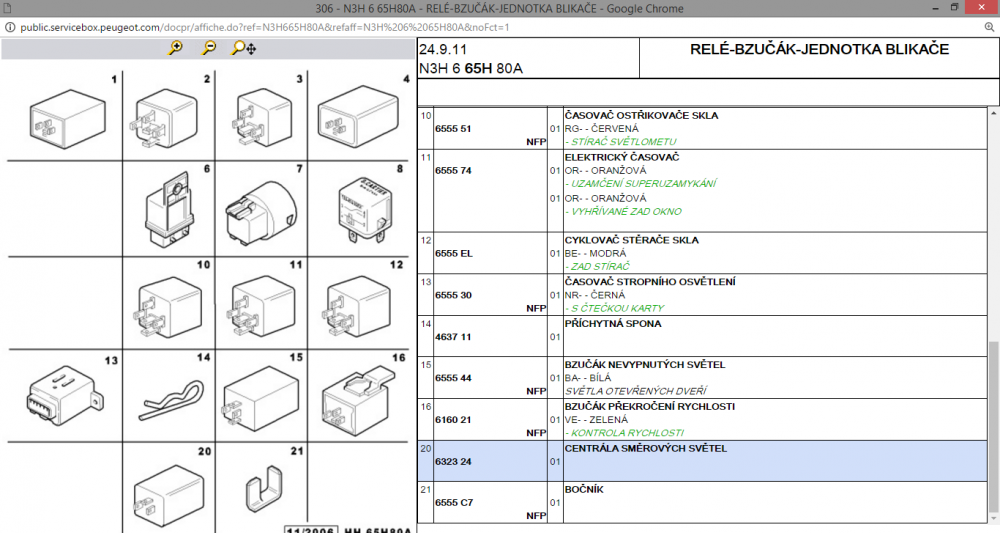Select speed buzzer image number 16
Screen dimensions: 1000x533
click(359, 399)
